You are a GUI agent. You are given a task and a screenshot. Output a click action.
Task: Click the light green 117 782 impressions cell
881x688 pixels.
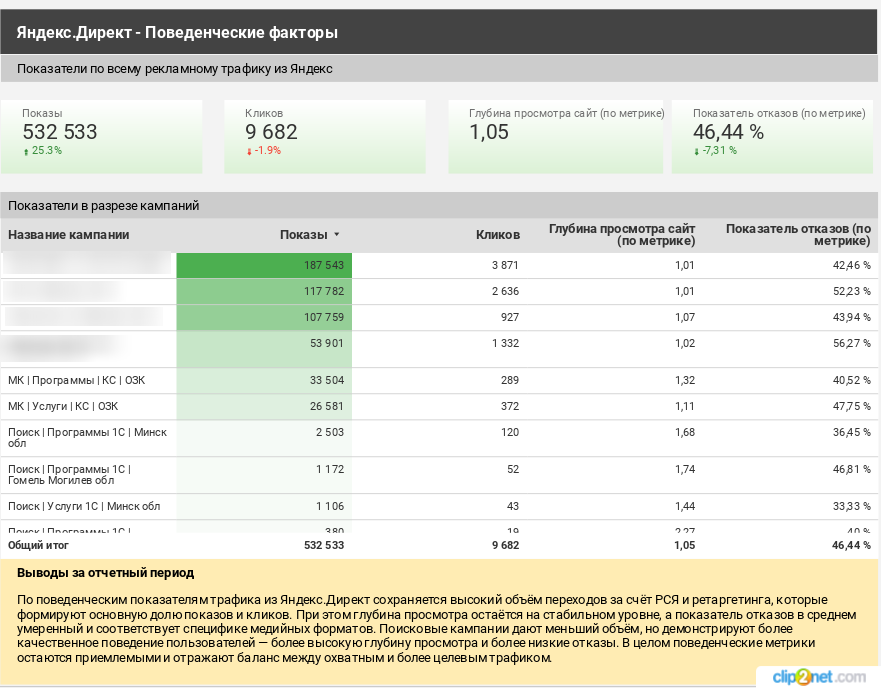click(x=264, y=291)
